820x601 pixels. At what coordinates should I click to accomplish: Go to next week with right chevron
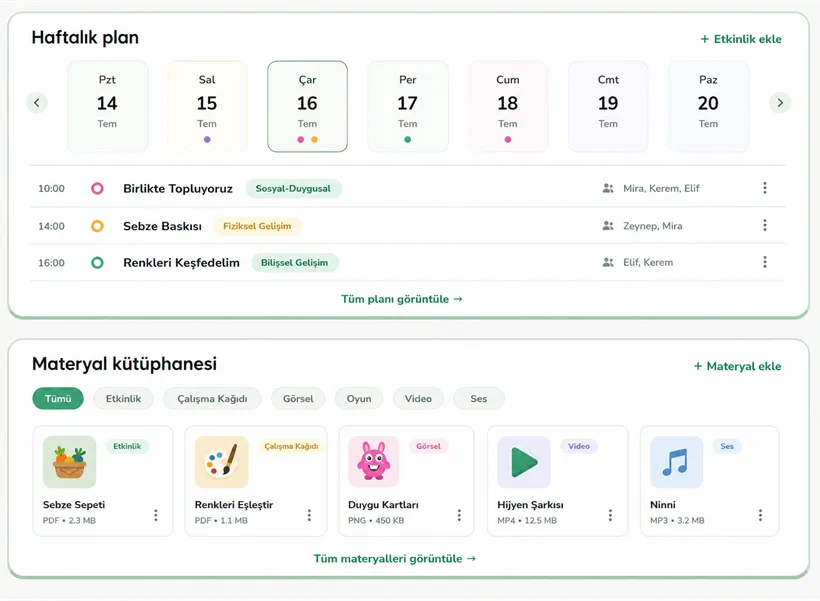780,103
